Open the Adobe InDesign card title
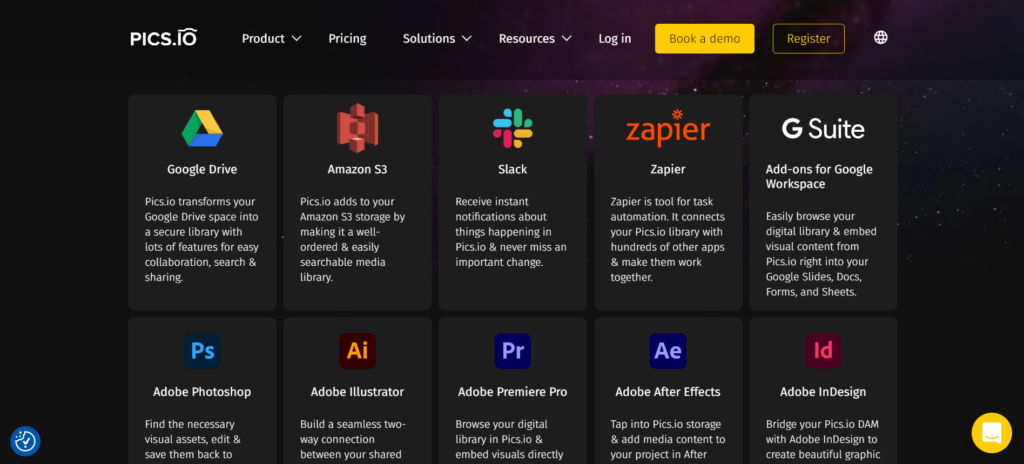 (823, 392)
